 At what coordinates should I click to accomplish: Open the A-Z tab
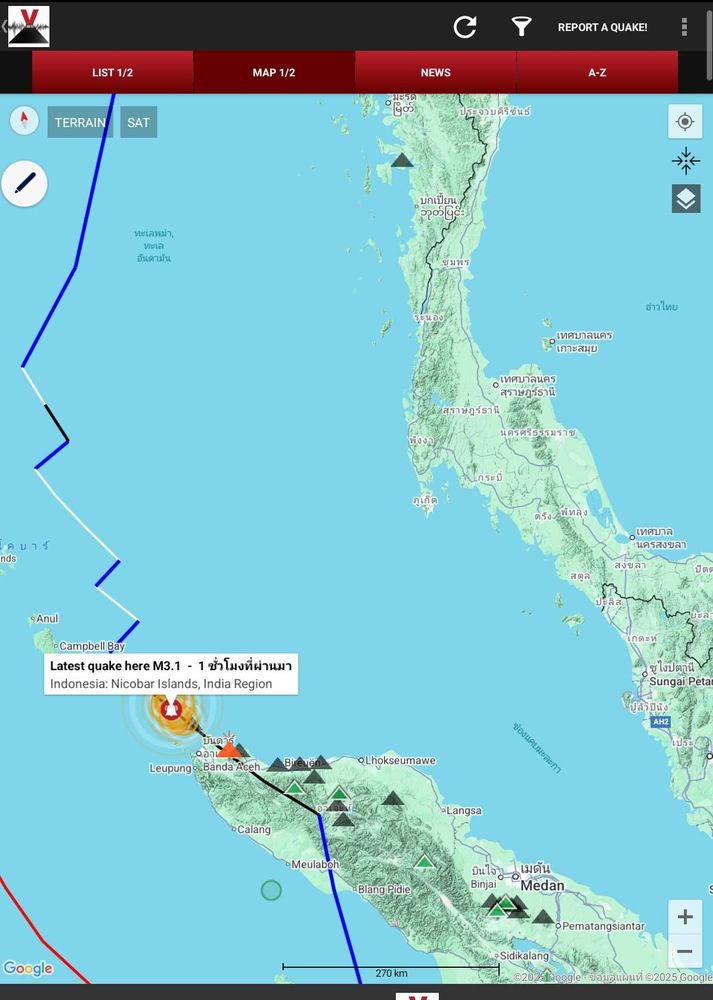pos(597,72)
